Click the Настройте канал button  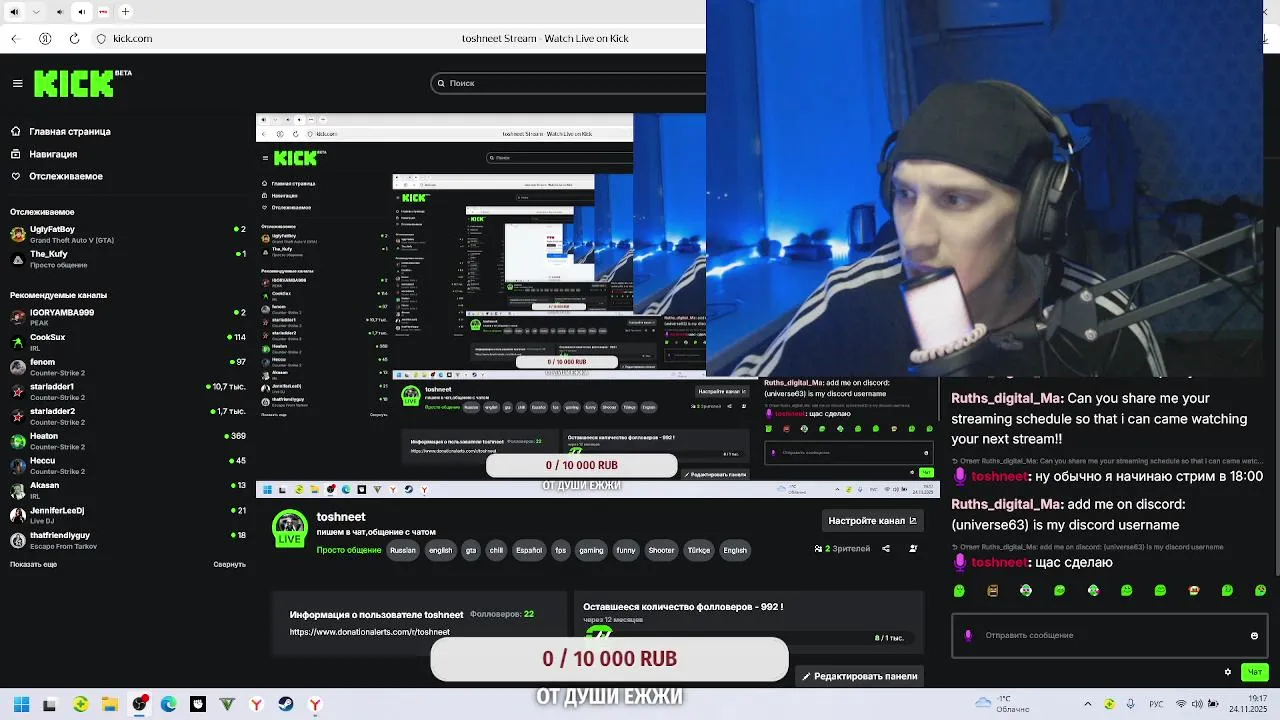pyautogui.click(x=872, y=520)
